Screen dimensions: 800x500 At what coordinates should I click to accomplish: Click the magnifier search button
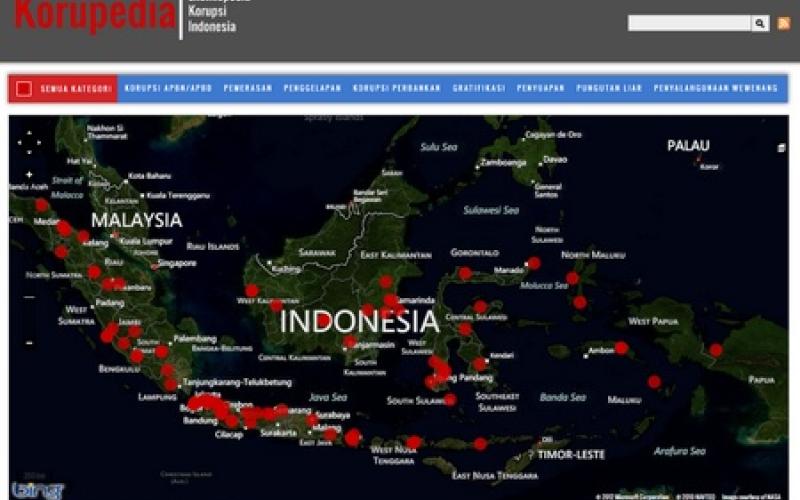pos(760,23)
